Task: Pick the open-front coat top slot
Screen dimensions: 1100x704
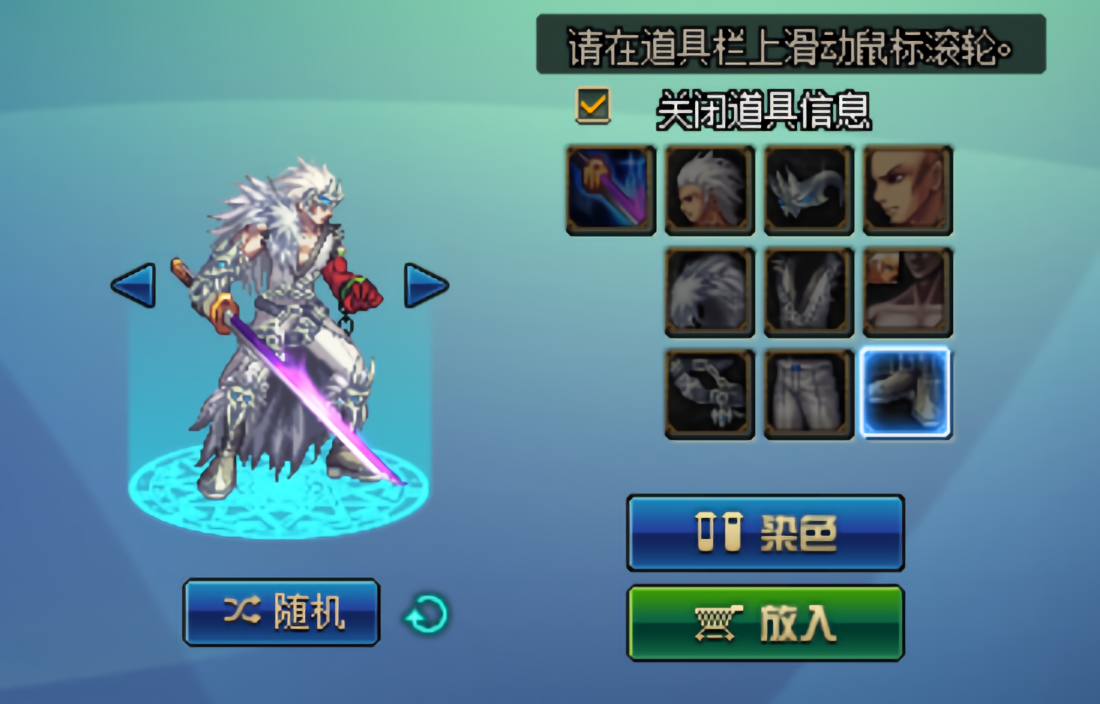Action: tap(809, 292)
